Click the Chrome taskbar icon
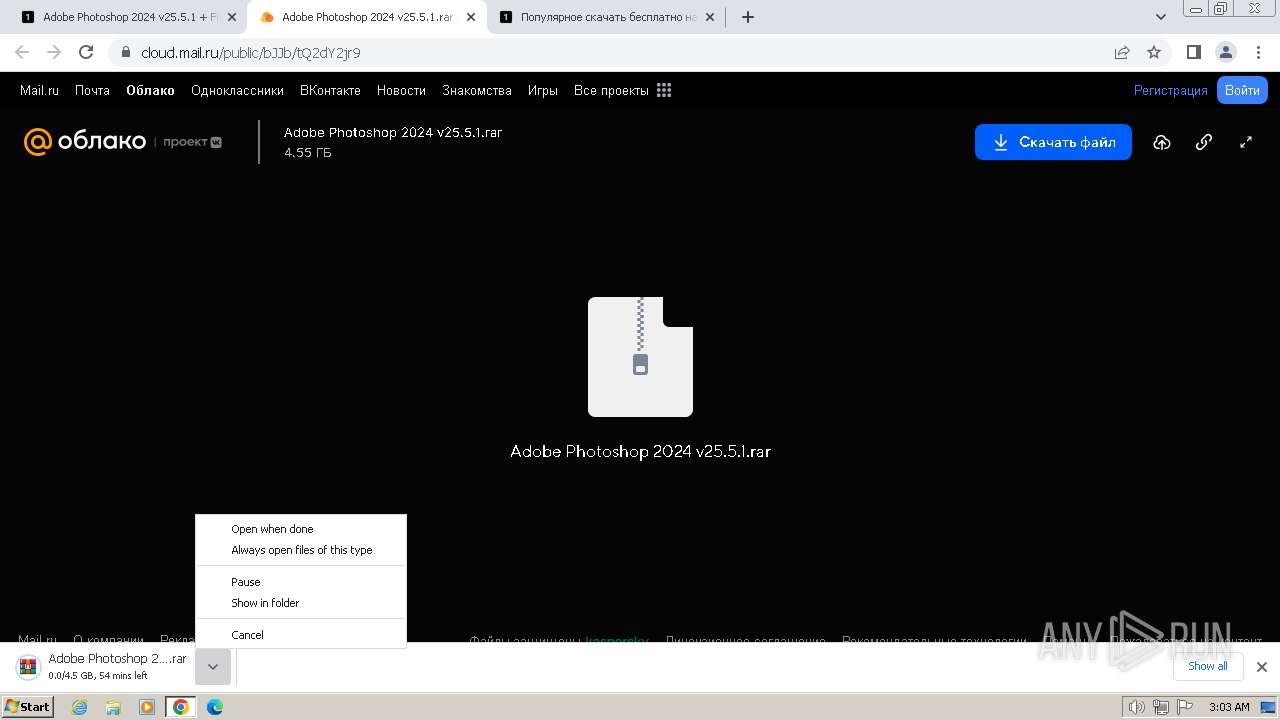The height and width of the screenshot is (720, 1280). coord(181,707)
